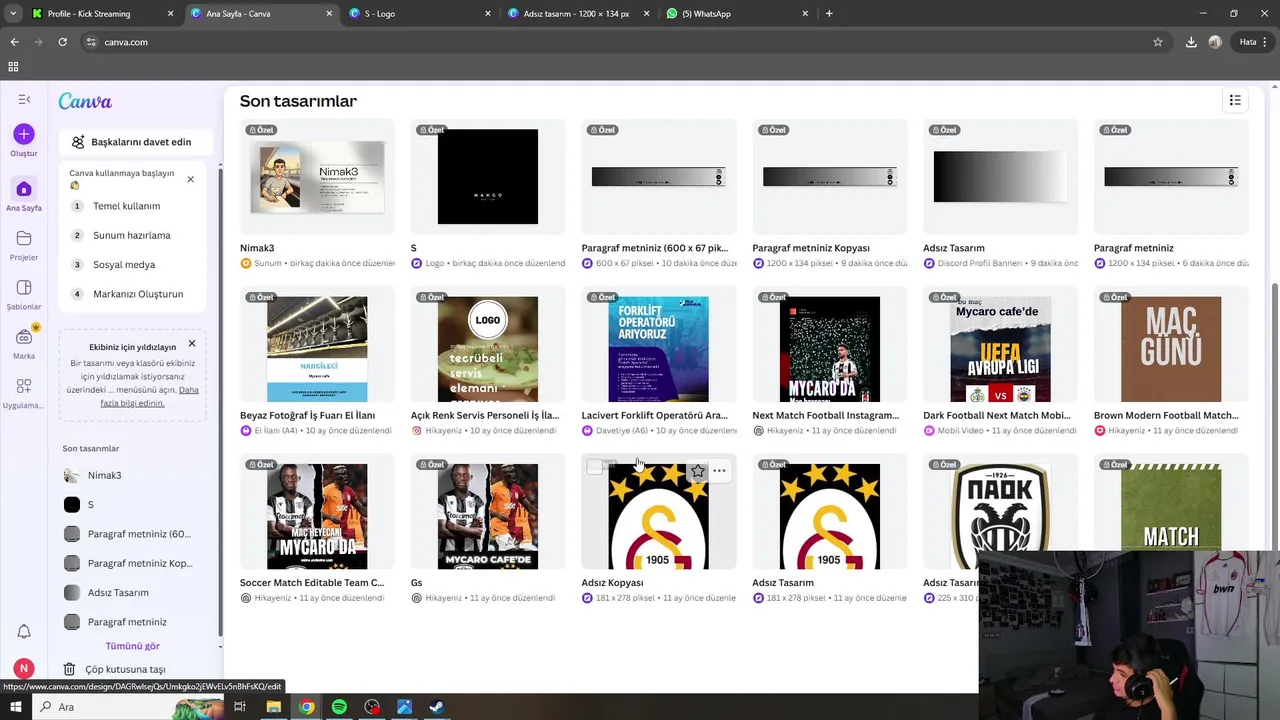
Task: Open Nimak3 presentation thumbnail
Action: (317, 177)
